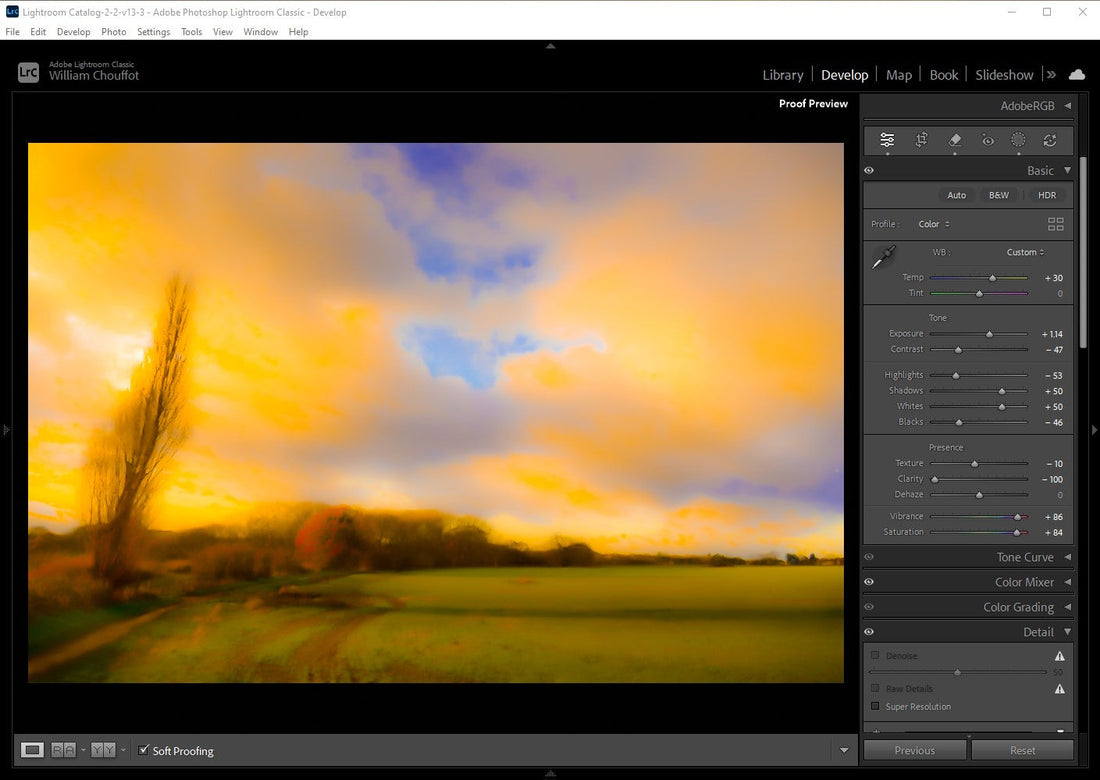
Task: Toggle the Basic panel eye visibility
Action: pyautogui.click(x=869, y=171)
